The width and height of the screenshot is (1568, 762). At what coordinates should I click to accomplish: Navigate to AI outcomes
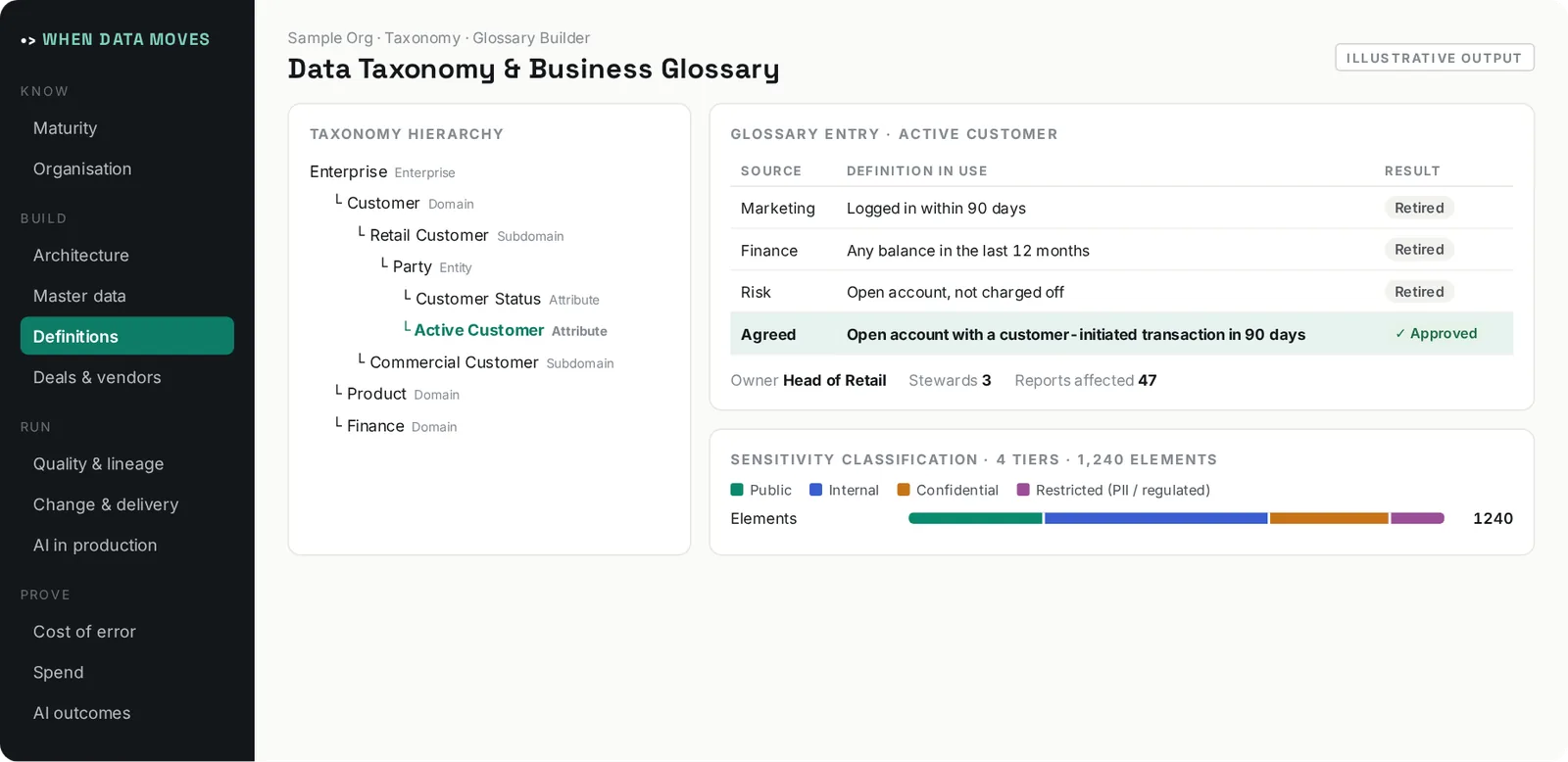(x=127, y=714)
